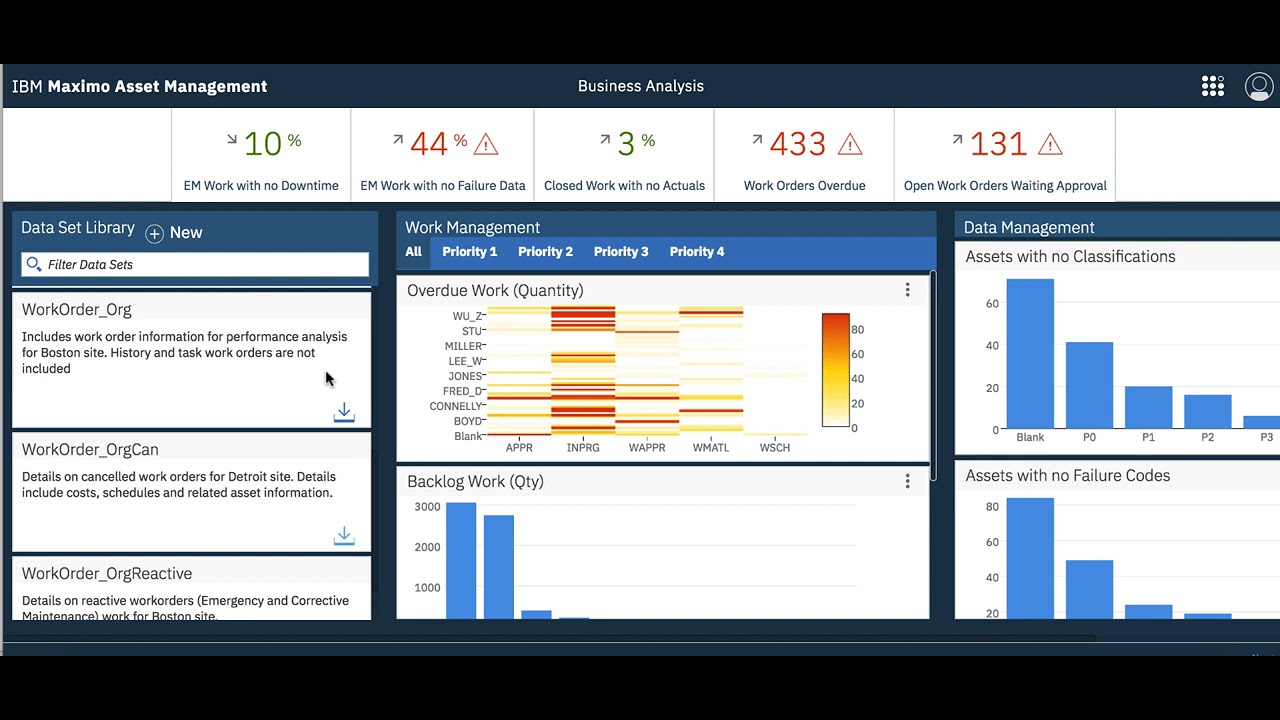Click search icon in Filter Data Sets

(34, 264)
